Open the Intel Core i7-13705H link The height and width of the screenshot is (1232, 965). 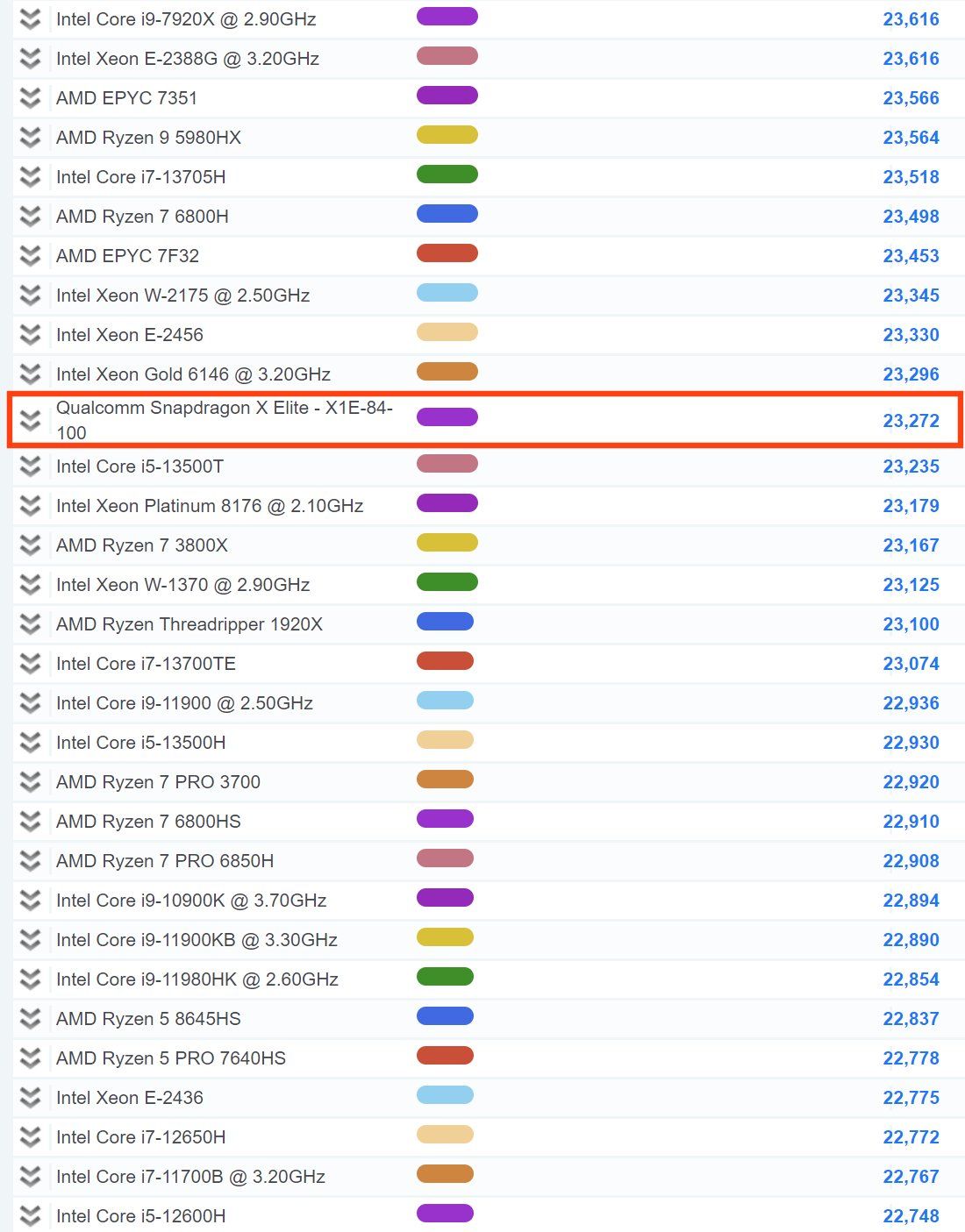[x=141, y=177]
